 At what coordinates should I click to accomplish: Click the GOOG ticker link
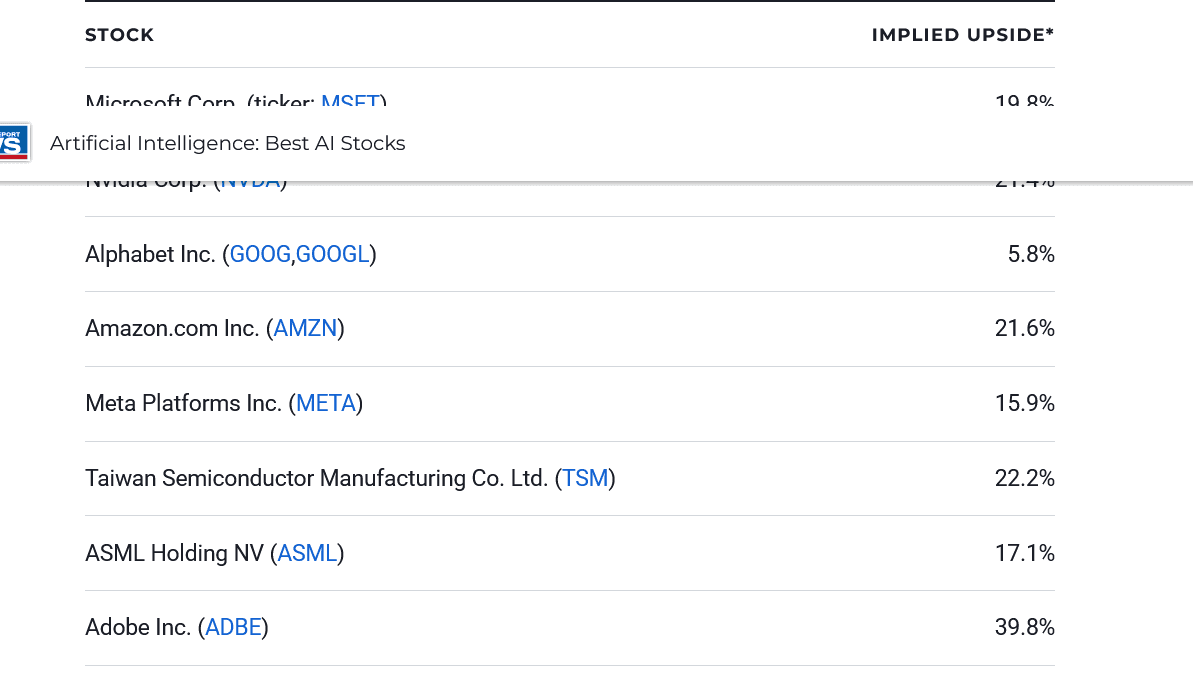point(259,254)
